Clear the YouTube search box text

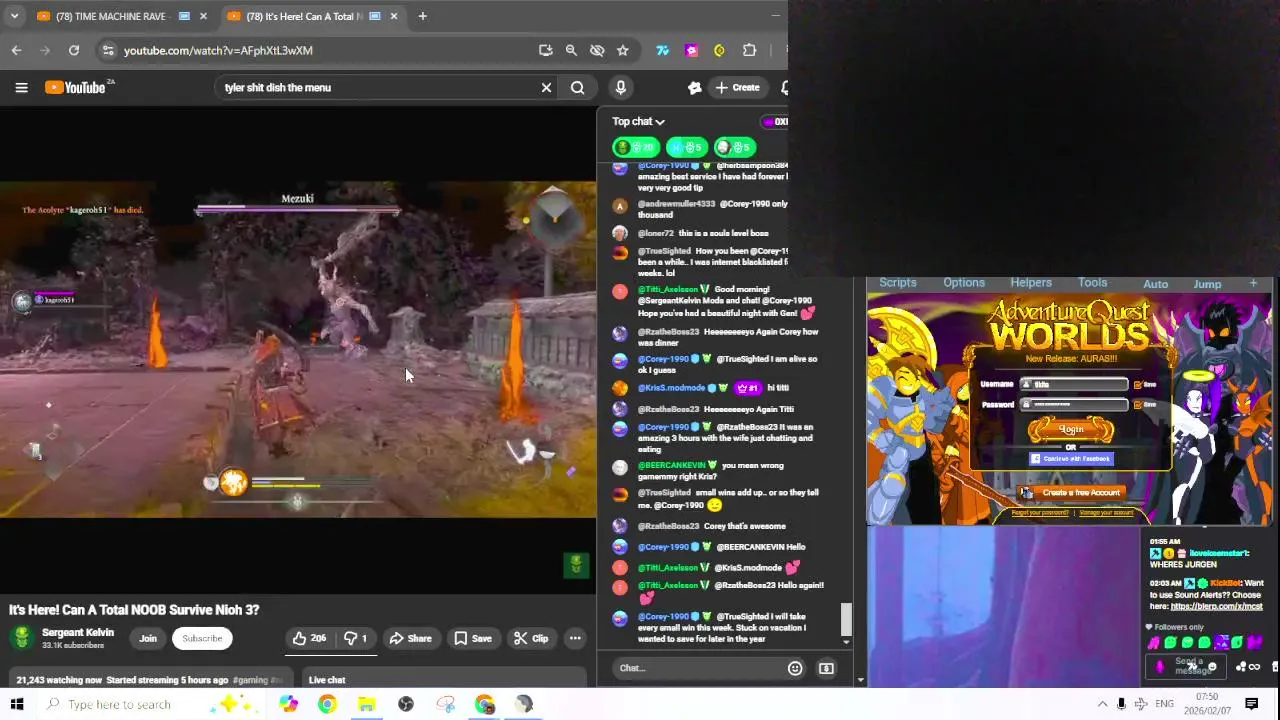tap(546, 88)
